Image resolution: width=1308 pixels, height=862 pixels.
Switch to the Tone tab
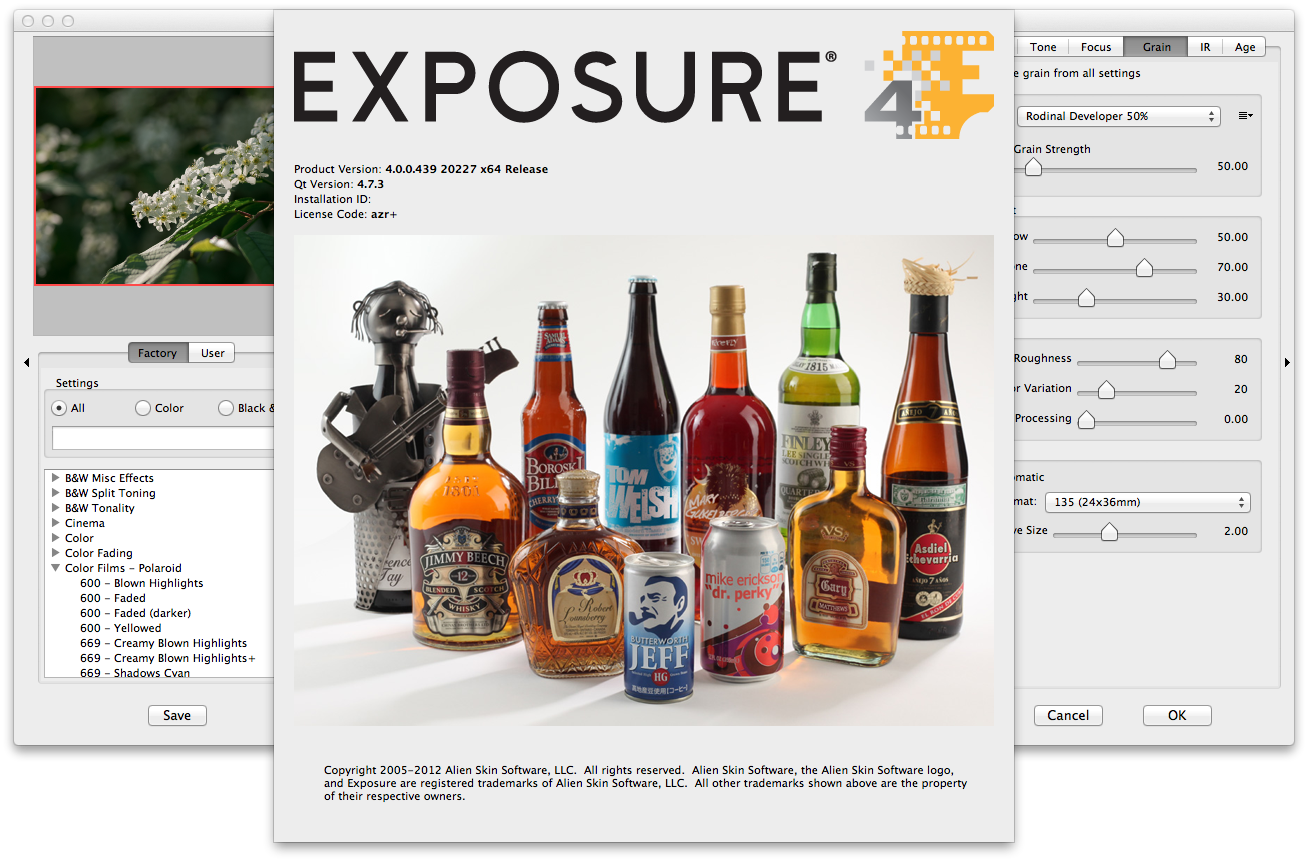tap(1043, 47)
